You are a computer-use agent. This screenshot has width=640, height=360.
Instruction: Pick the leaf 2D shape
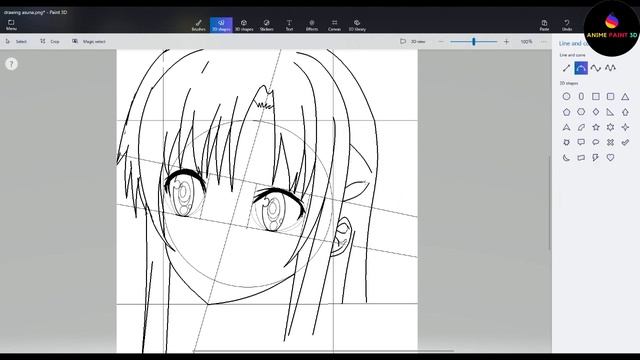click(x=581, y=127)
